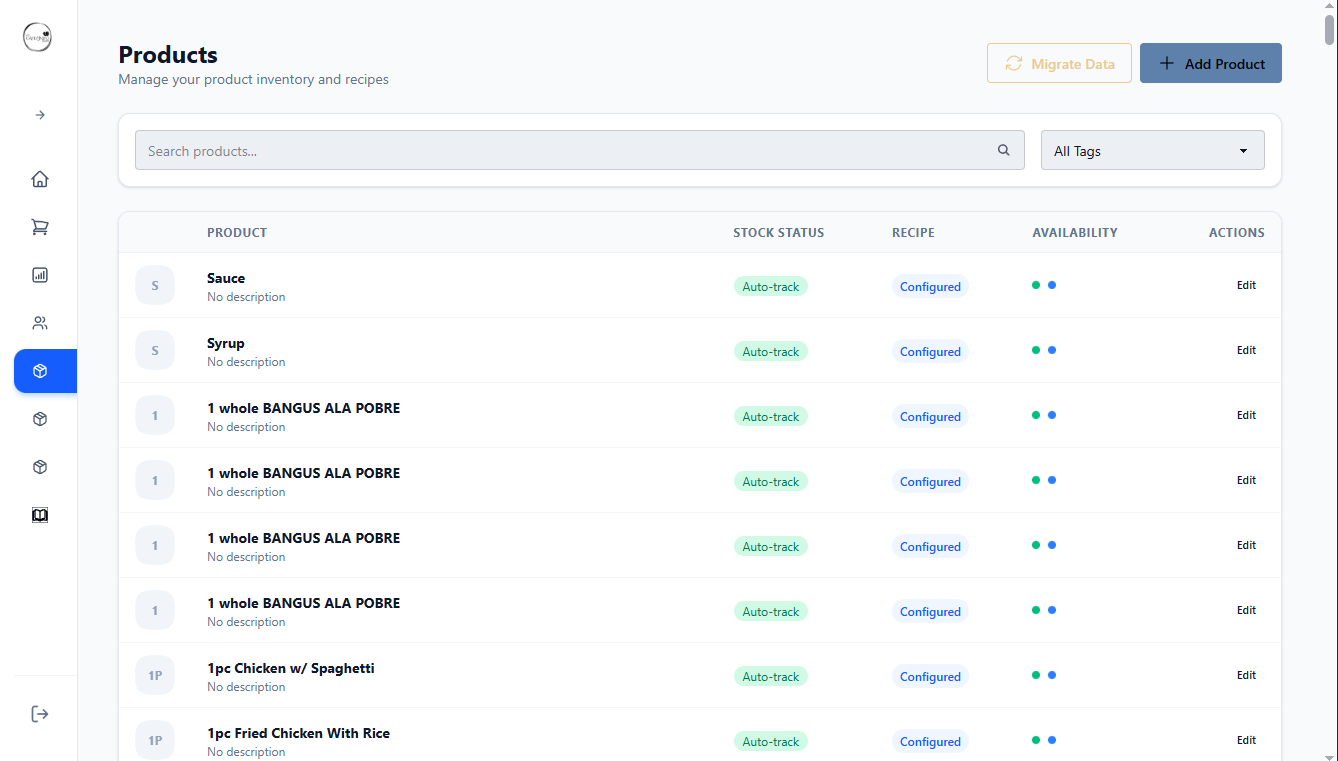Screen dimensions: 1338x761
Task: Click the blue availability dot in Sauce row
Action: 1052,285
